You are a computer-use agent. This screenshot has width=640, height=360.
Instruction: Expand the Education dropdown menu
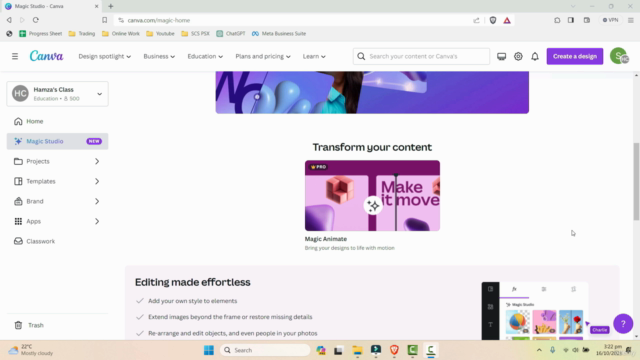[x=205, y=56]
